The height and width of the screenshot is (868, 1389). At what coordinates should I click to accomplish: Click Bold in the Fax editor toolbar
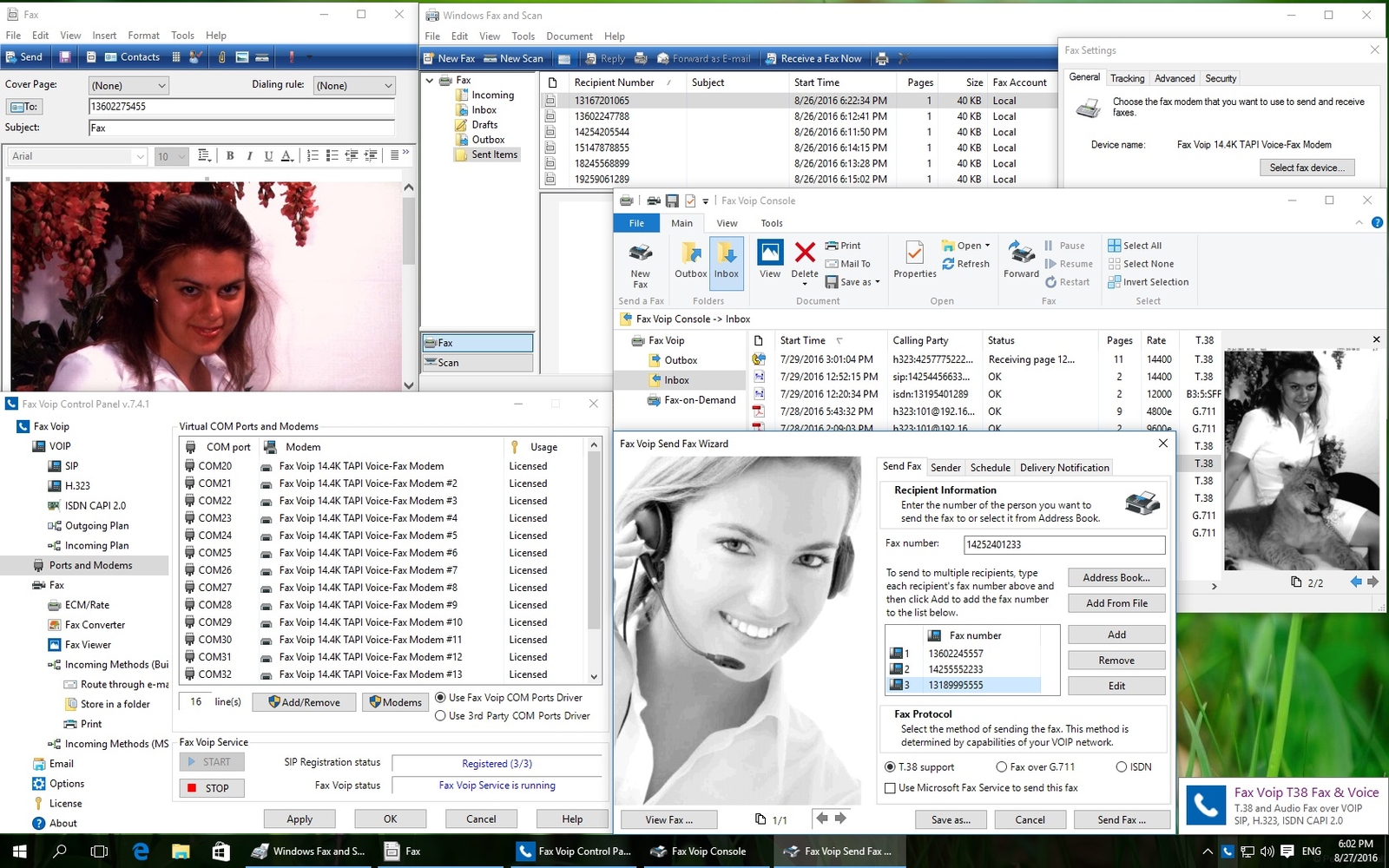tap(230, 156)
